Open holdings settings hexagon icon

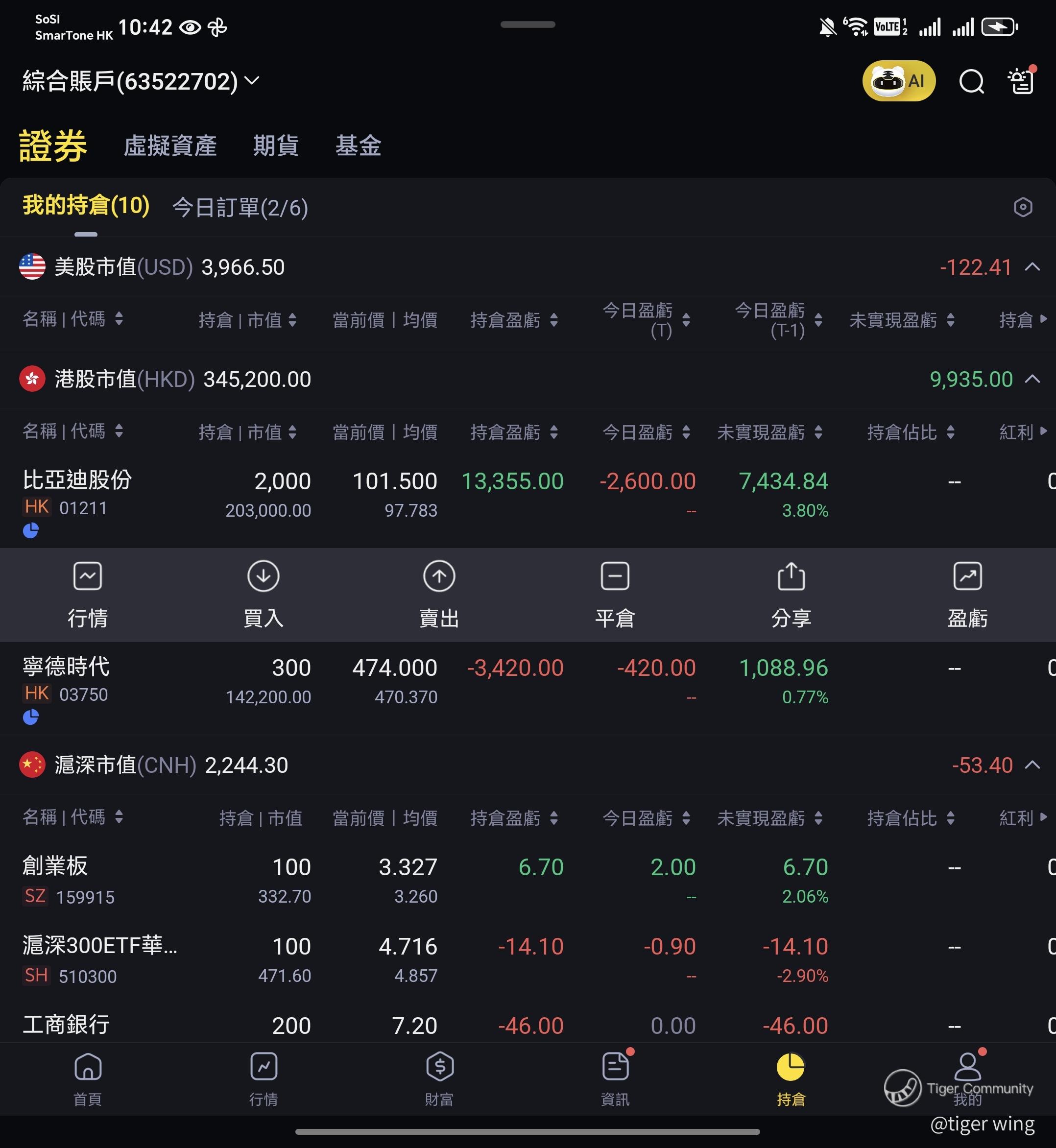coord(1022,207)
